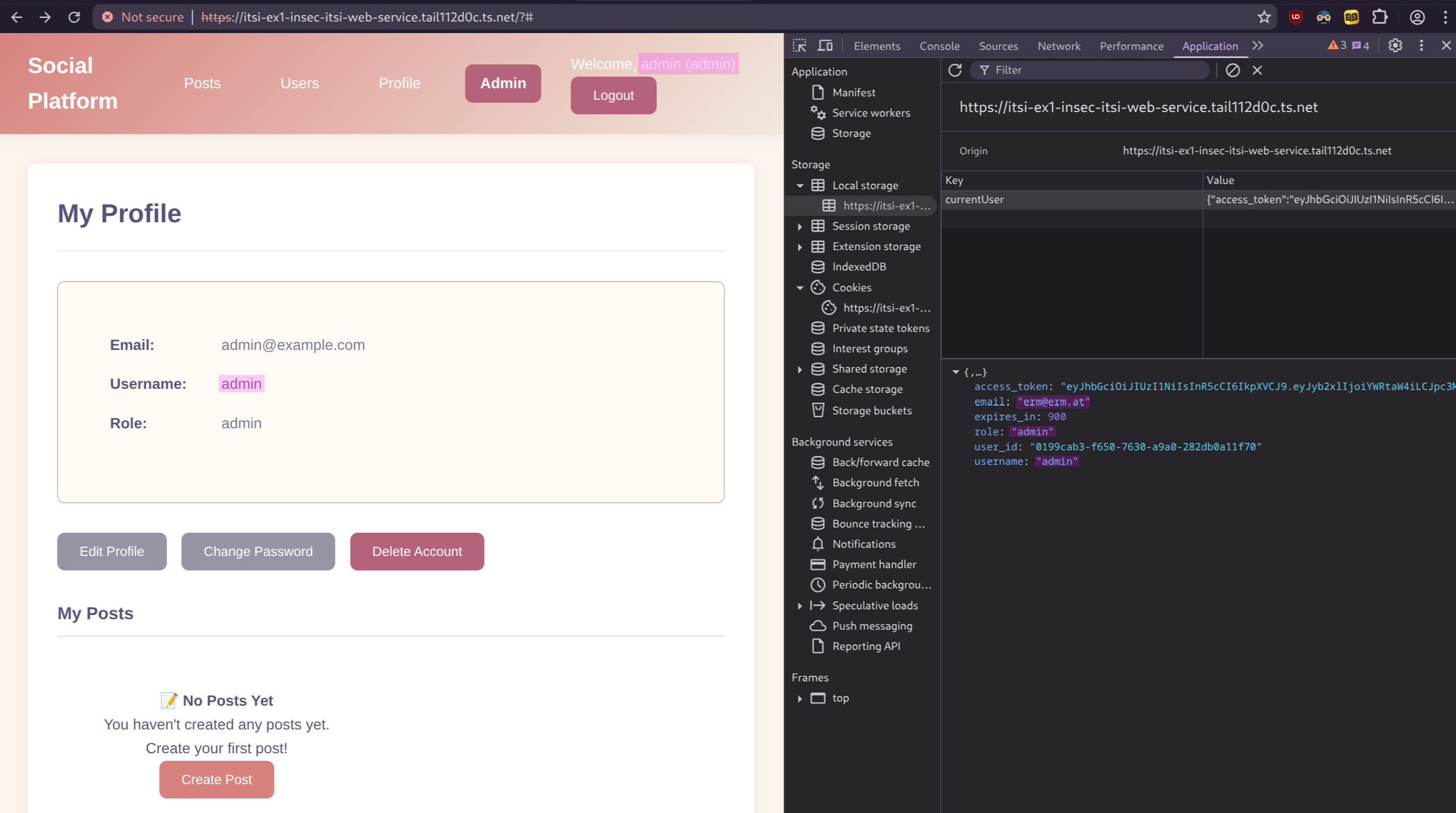Click the Delete Account button
The height and width of the screenshot is (813, 1456).
click(x=417, y=551)
